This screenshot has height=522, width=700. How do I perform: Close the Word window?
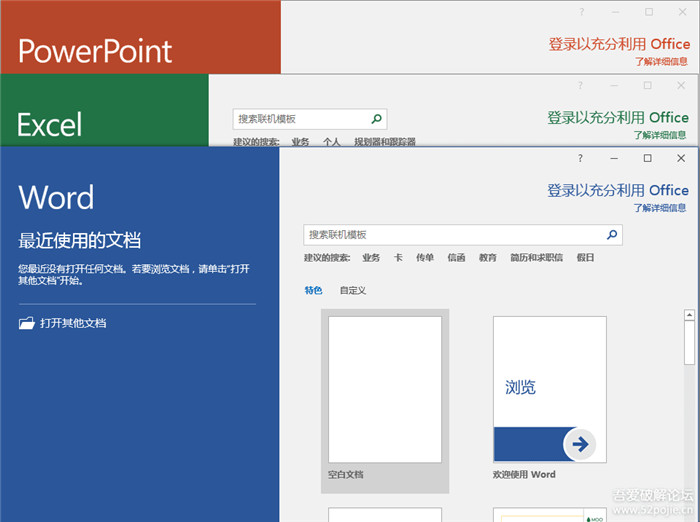(681, 158)
